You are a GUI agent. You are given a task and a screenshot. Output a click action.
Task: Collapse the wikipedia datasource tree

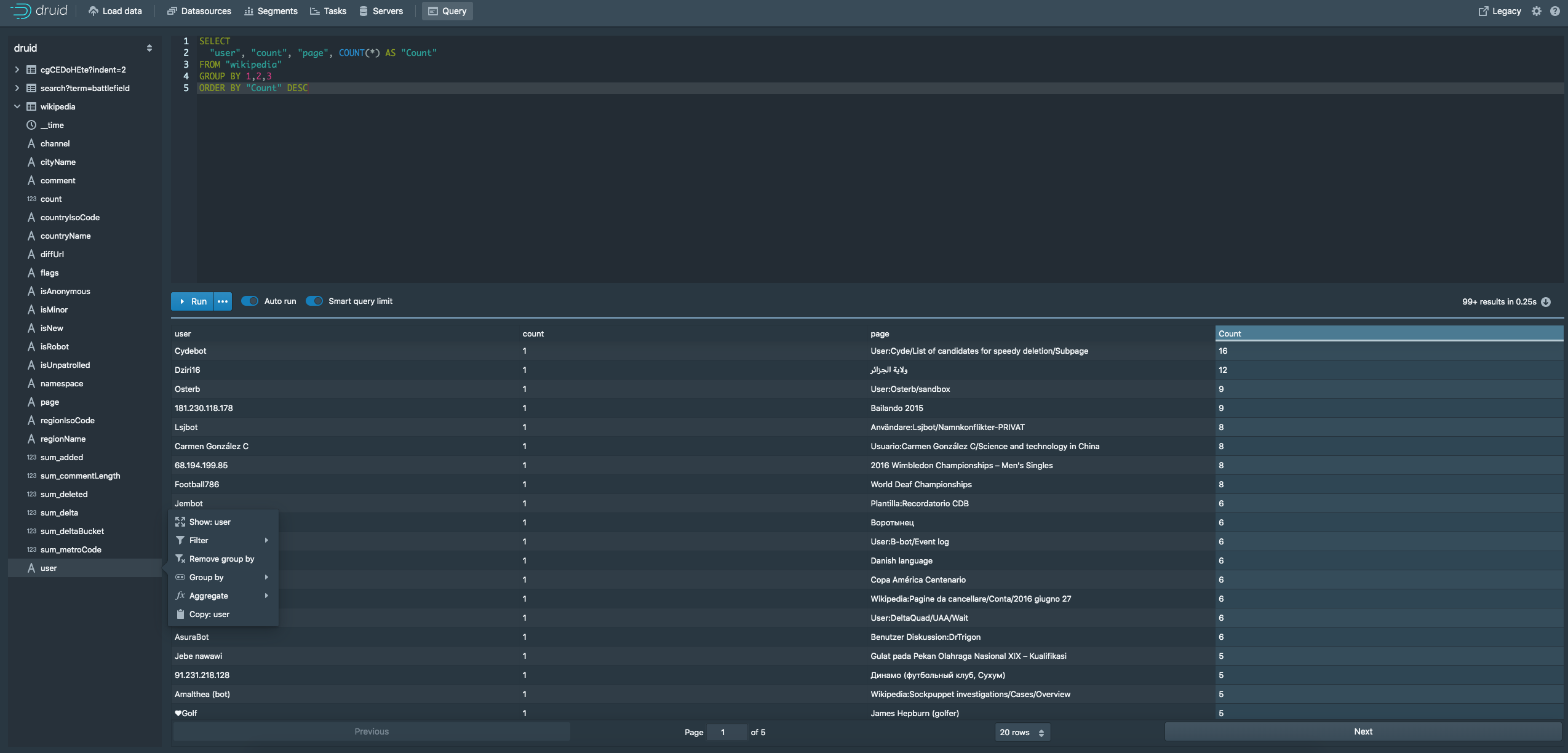click(17, 106)
